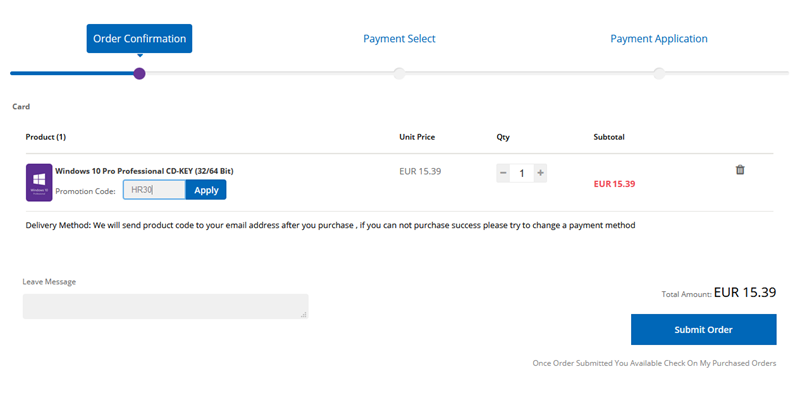This screenshot has height=405, width=800.
Task: Click the purple Order Confirmation progress dot
Action: tap(139, 73)
